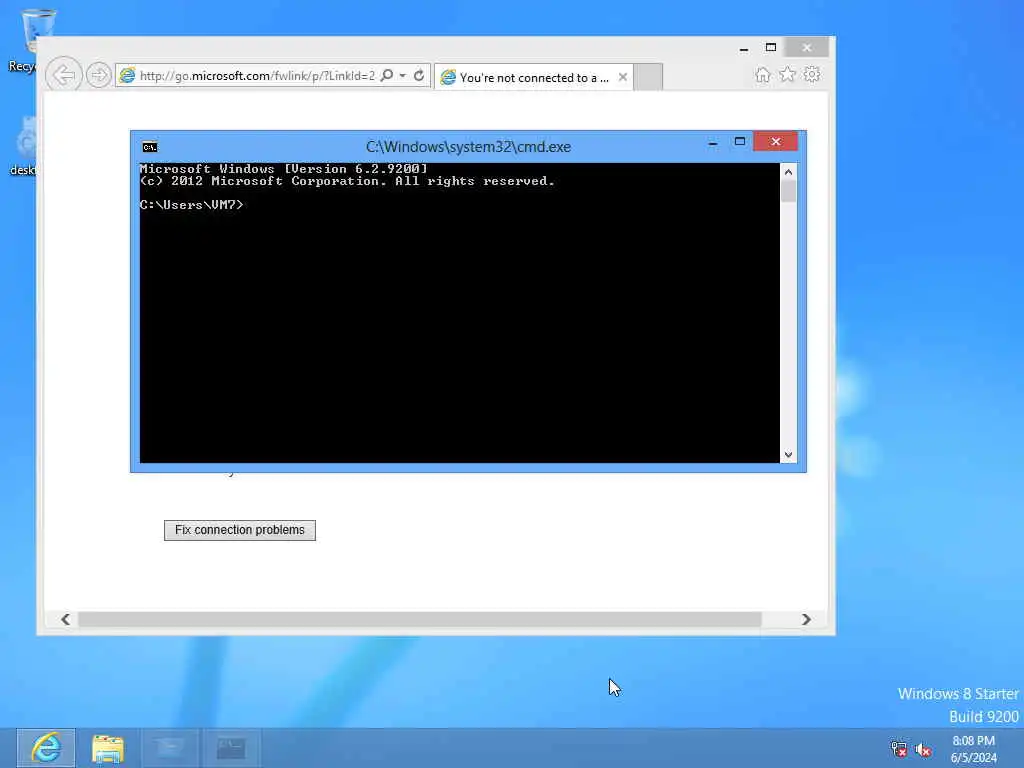Click the cmd.exe system menu icon
The height and width of the screenshot is (768, 1024).
tap(150, 146)
